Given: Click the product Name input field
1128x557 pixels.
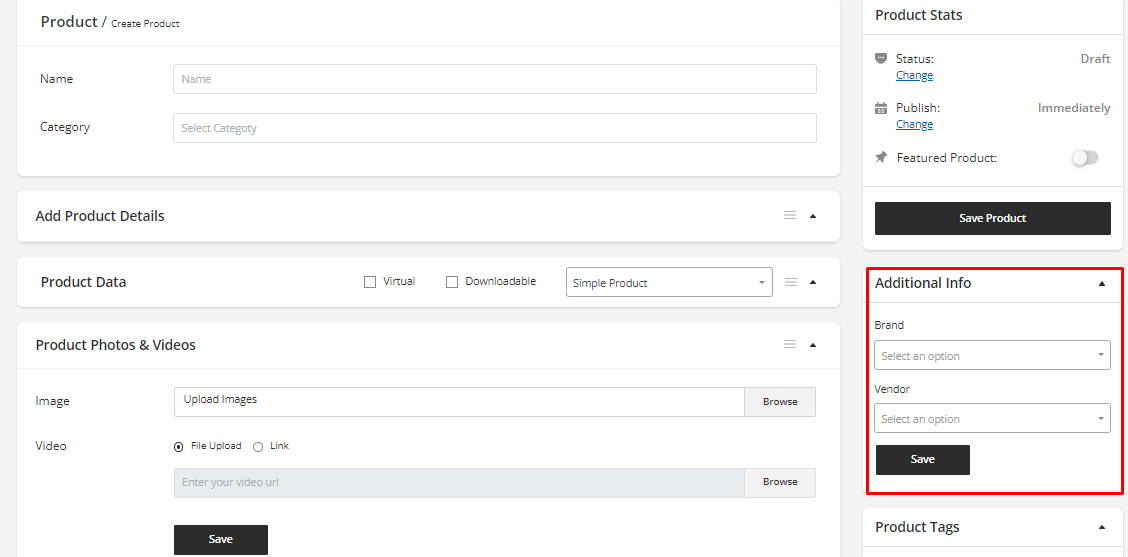Looking at the screenshot, I should click(494, 79).
